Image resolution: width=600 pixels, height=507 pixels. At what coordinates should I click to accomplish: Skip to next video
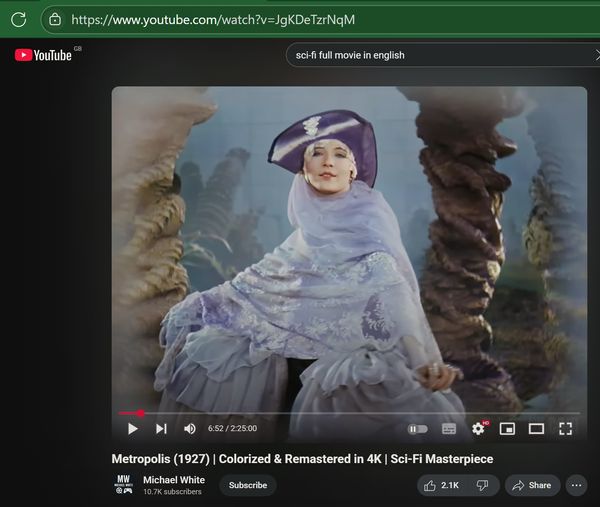161,429
